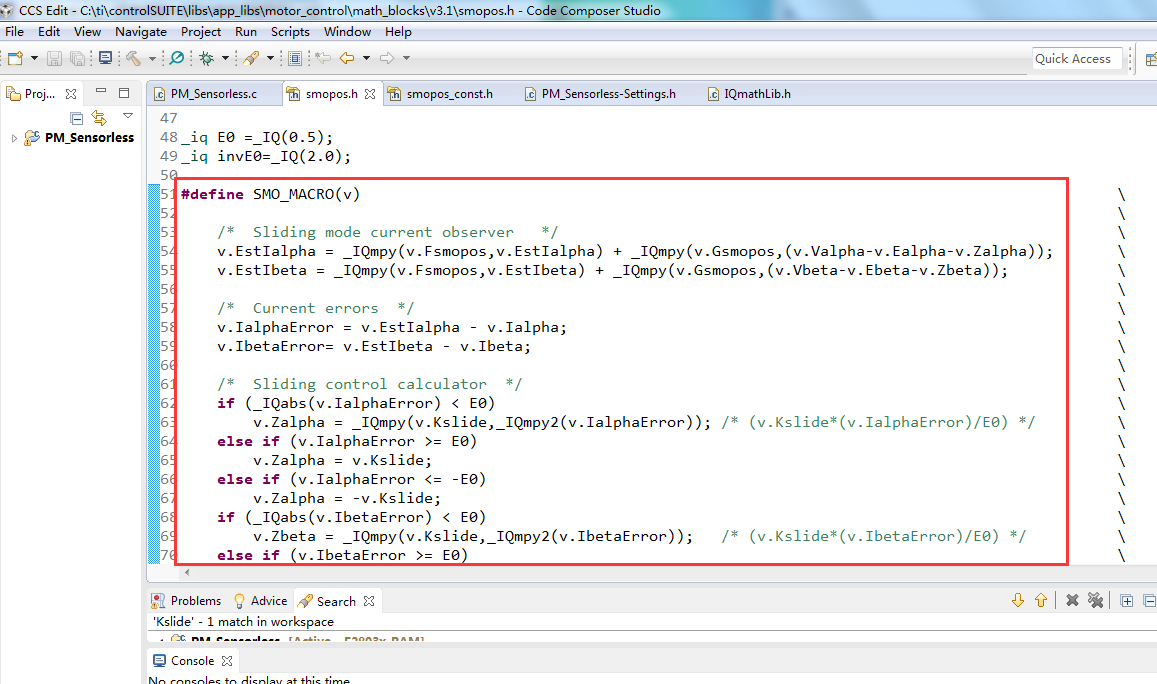Collapse all items in Project Explorer
Image resolution: width=1157 pixels, height=684 pixels.
[76, 117]
